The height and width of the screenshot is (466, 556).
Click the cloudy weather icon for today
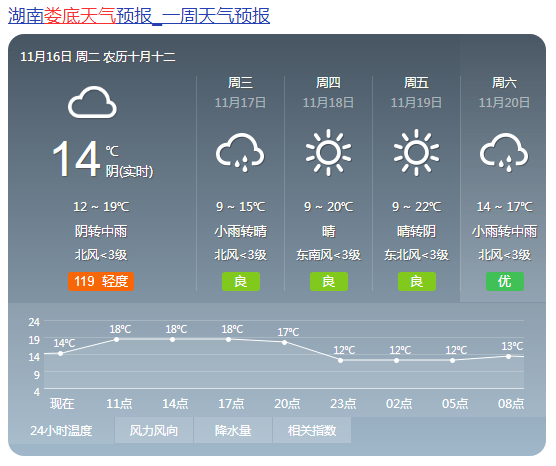(92, 102)
